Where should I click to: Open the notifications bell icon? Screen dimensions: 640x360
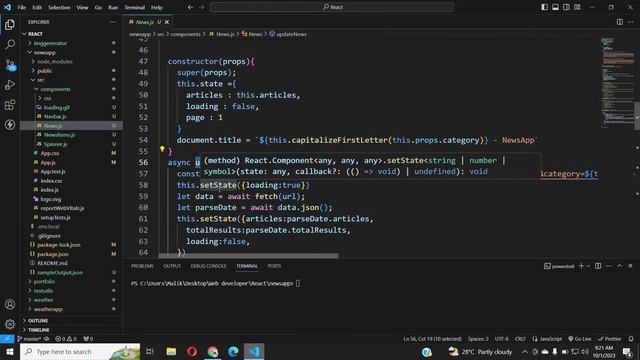[x=631, y=339]
